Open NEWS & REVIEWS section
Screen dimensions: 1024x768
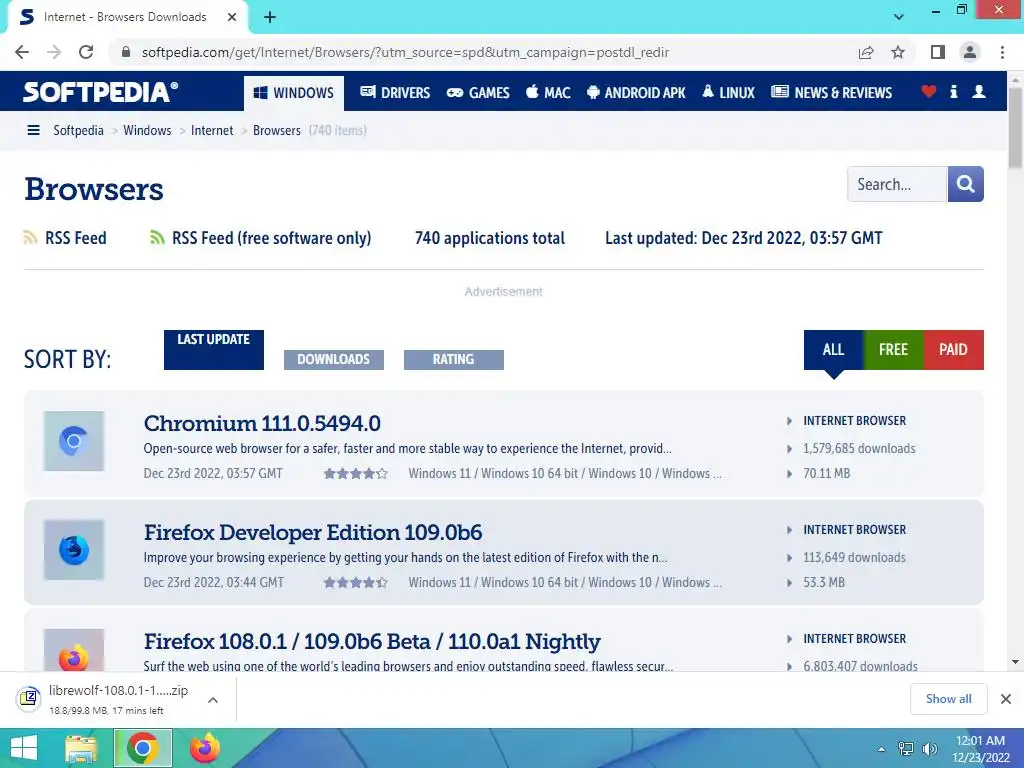point(831,93)
